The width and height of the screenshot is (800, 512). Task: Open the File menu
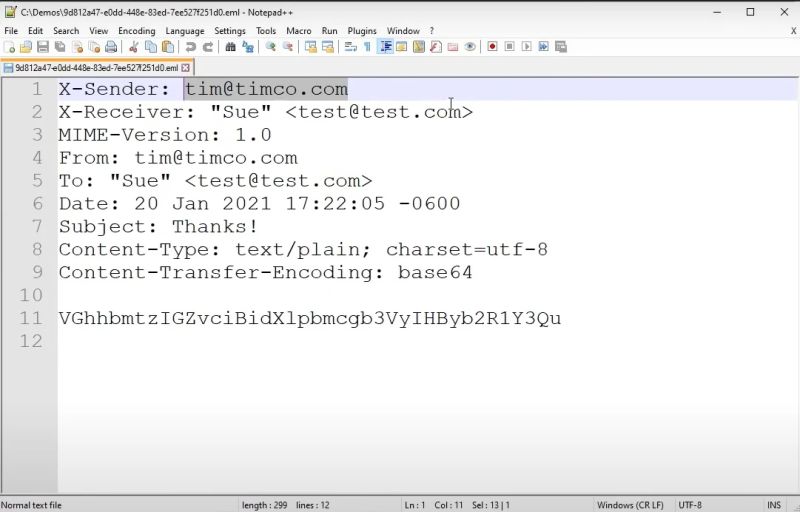tap(11, 31)
